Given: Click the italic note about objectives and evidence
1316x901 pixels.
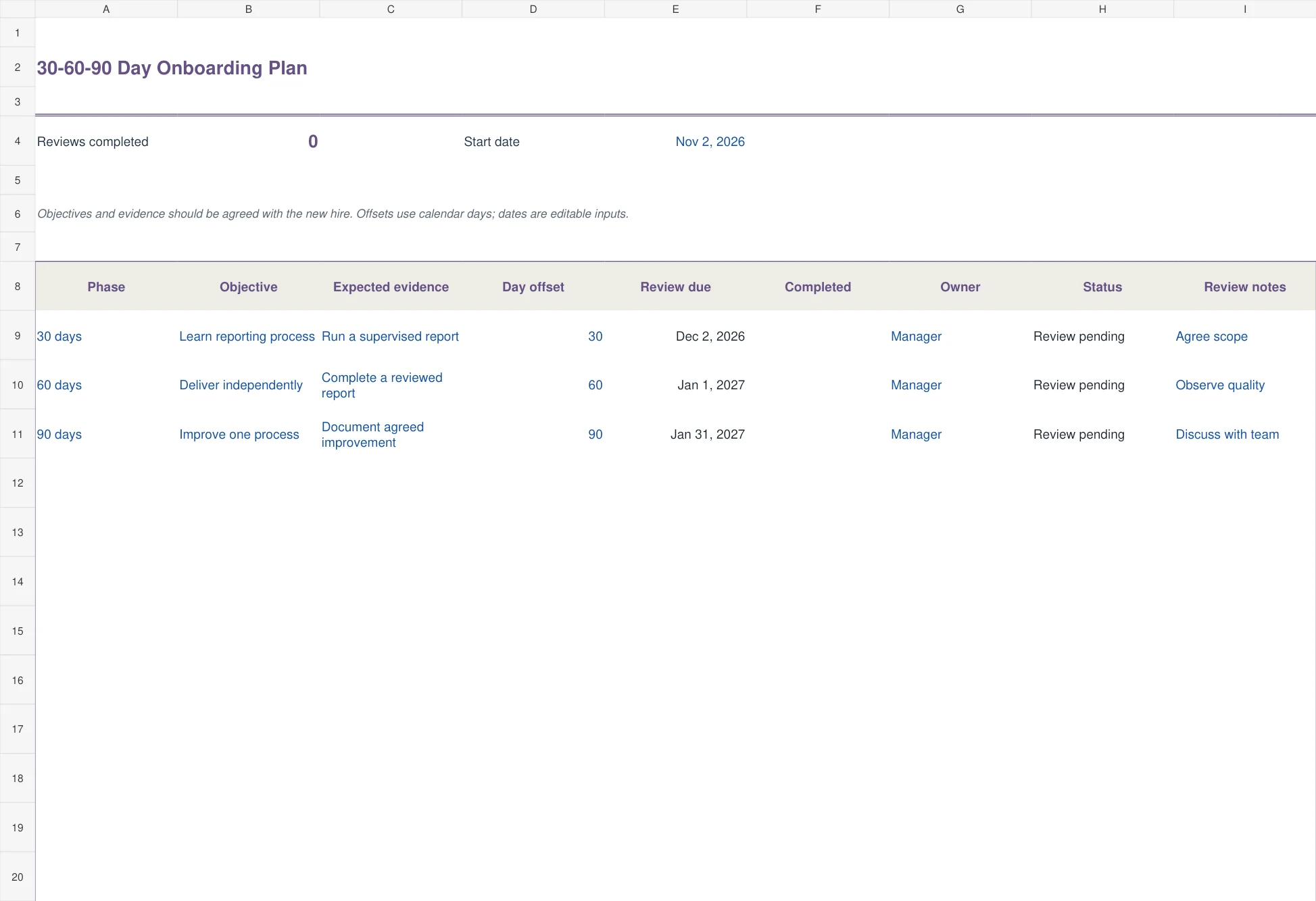Looking at the screenshot, I should pos(333,214).
